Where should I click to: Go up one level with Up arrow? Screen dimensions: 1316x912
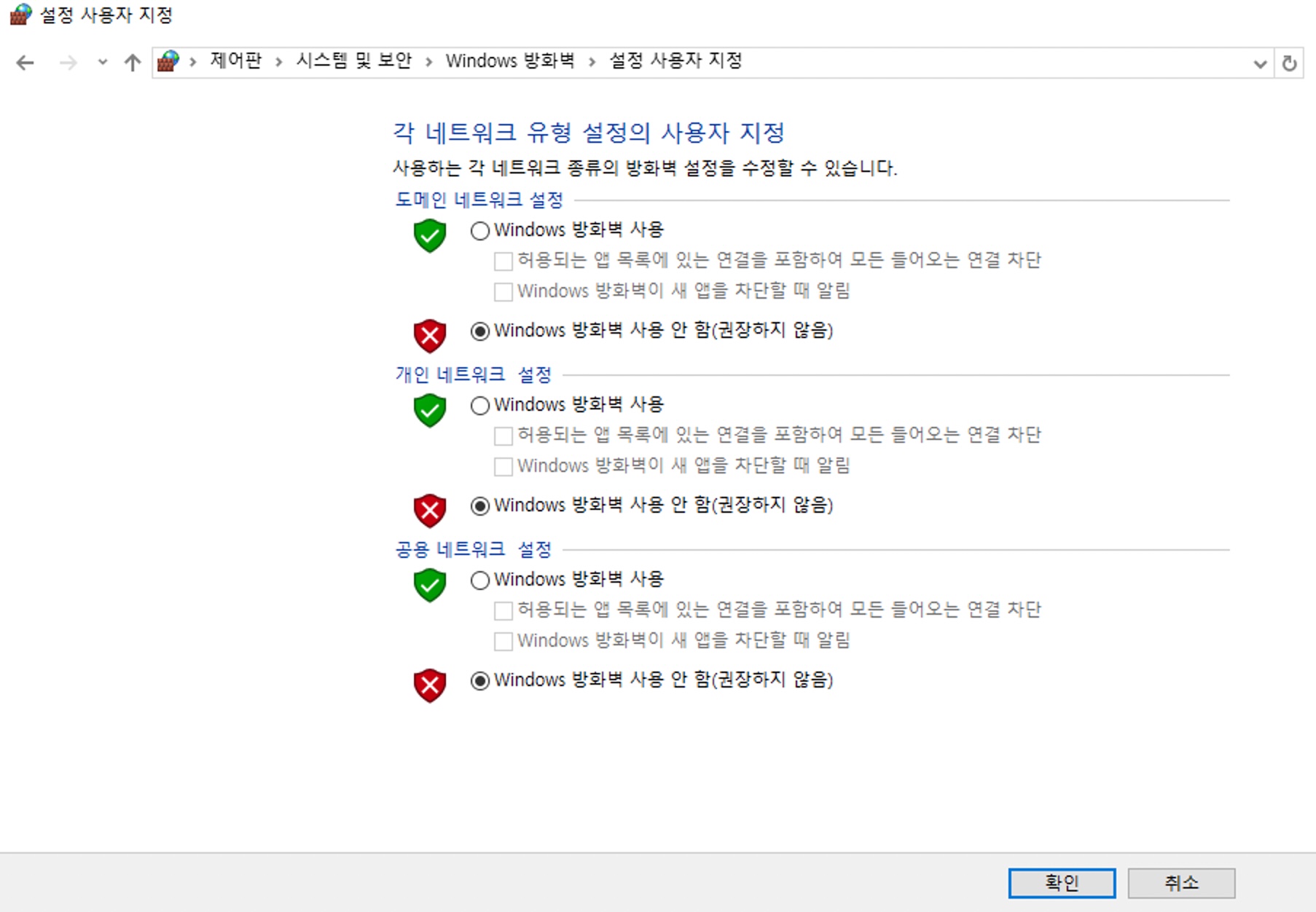pyautogui.click(x=132, y=63)
